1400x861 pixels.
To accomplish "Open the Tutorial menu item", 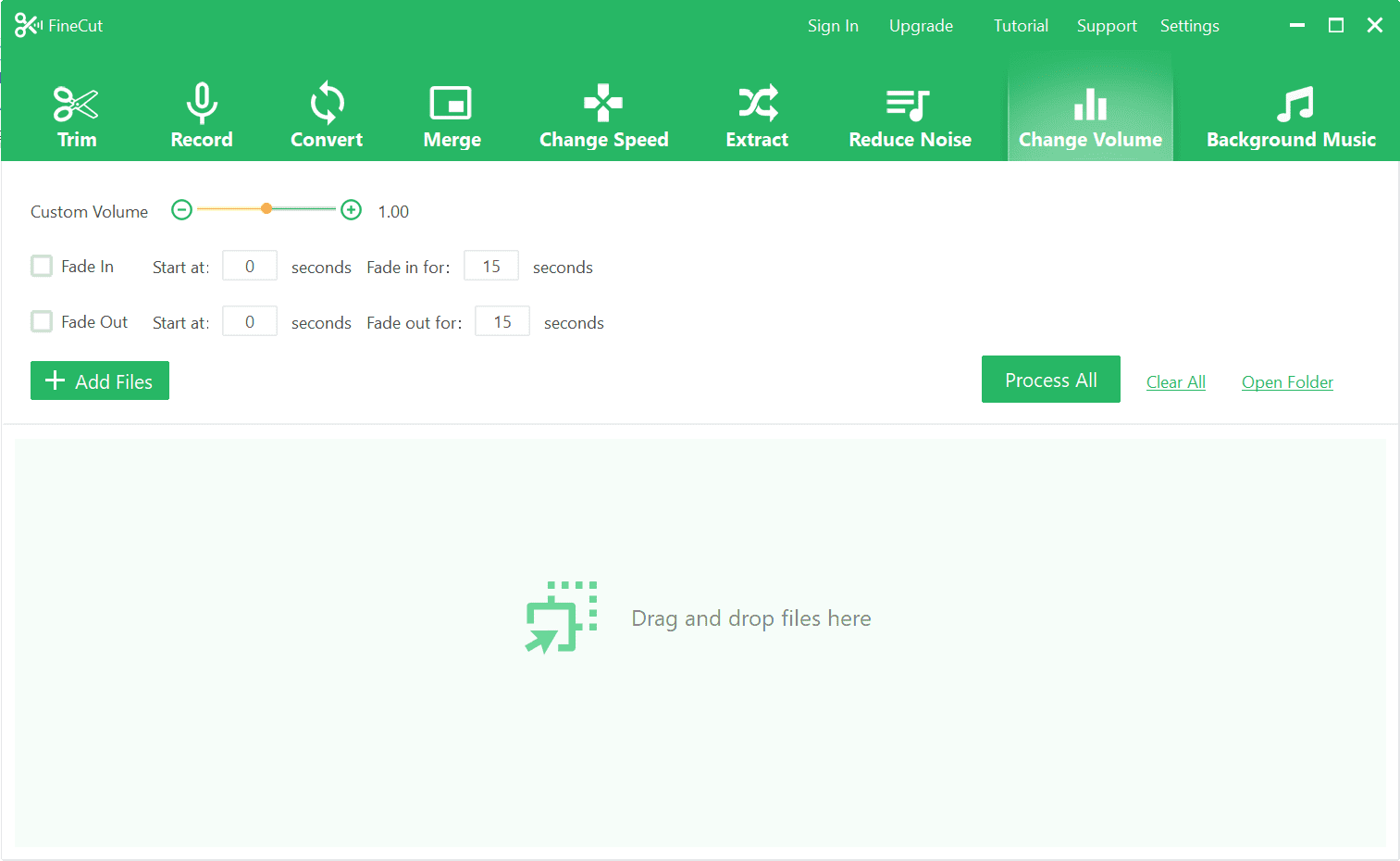I will pyautogui.click(x=1021, y=26).
